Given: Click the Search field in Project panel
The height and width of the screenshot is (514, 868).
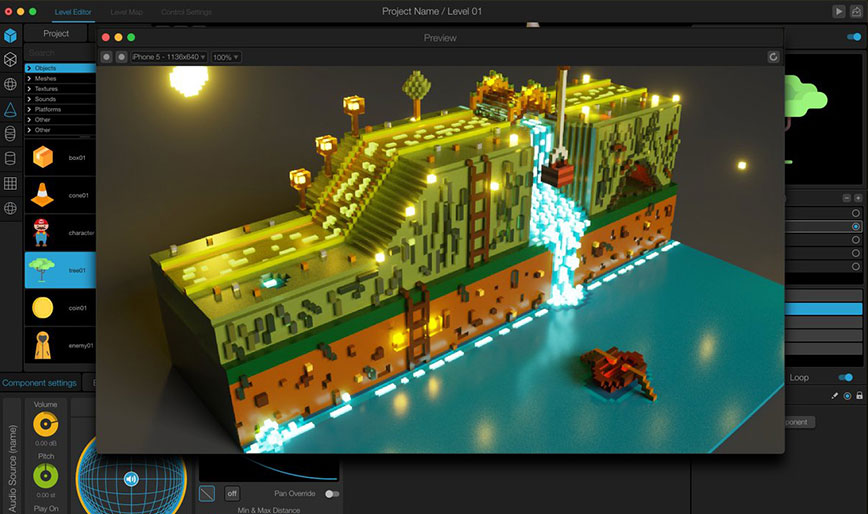Looking at the screenshot, I should [x=60, y=53].
